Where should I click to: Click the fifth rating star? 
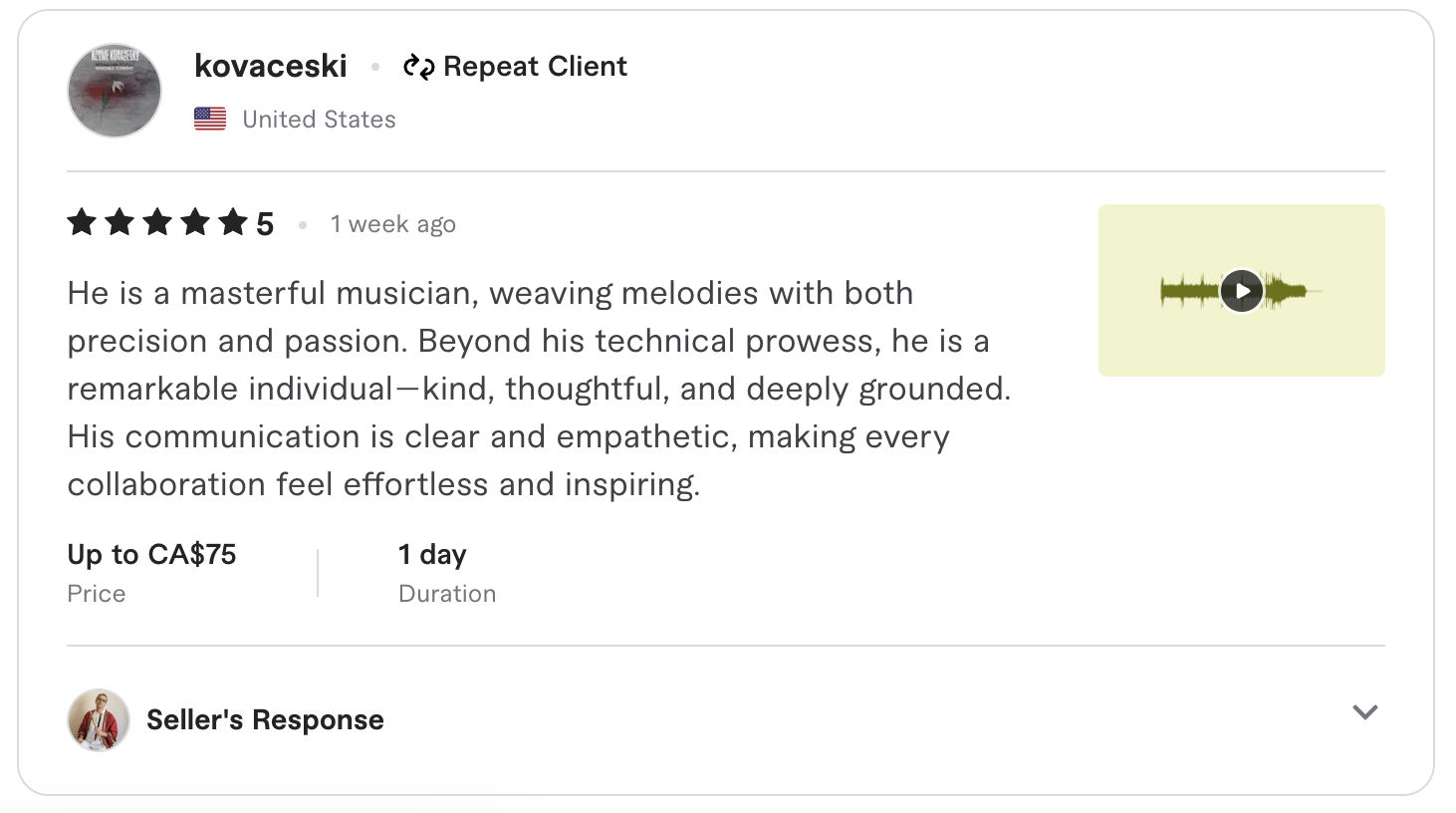point(233,222)
